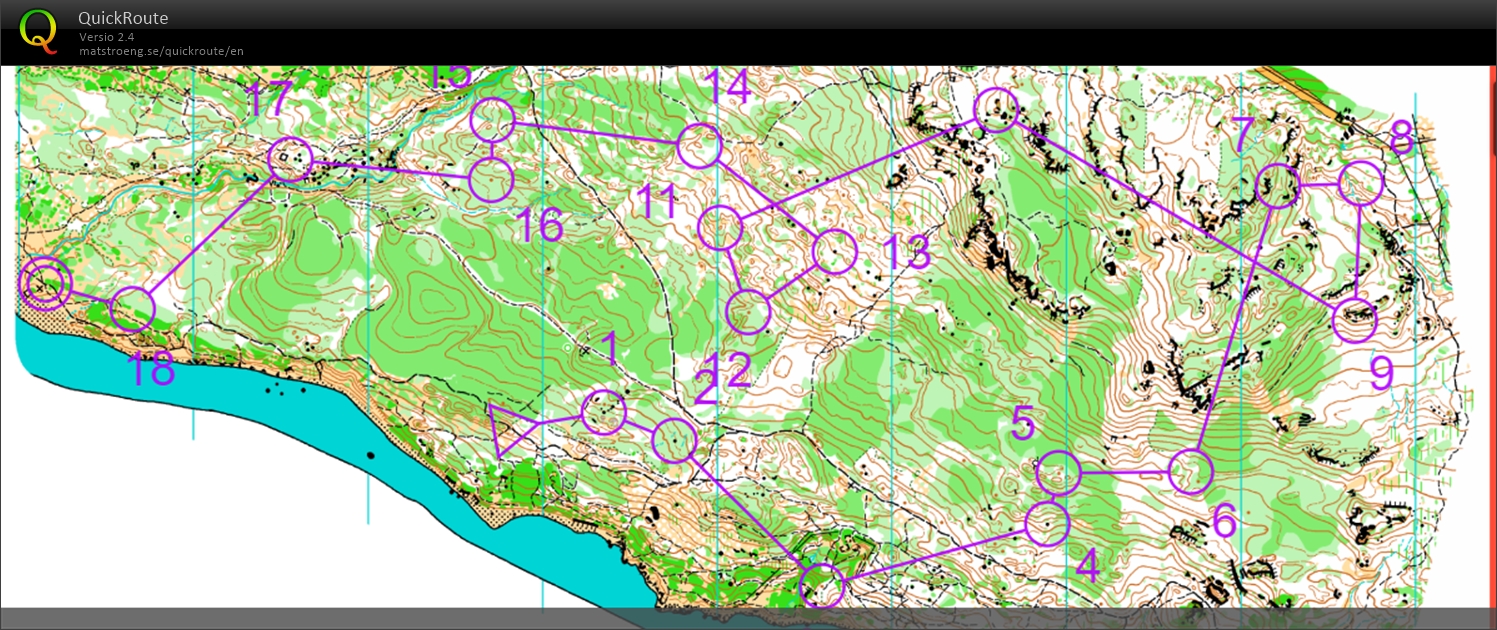Select control circle 6
The height and width of the screenshot is (630, 1497).
[x=1190, y=471]
